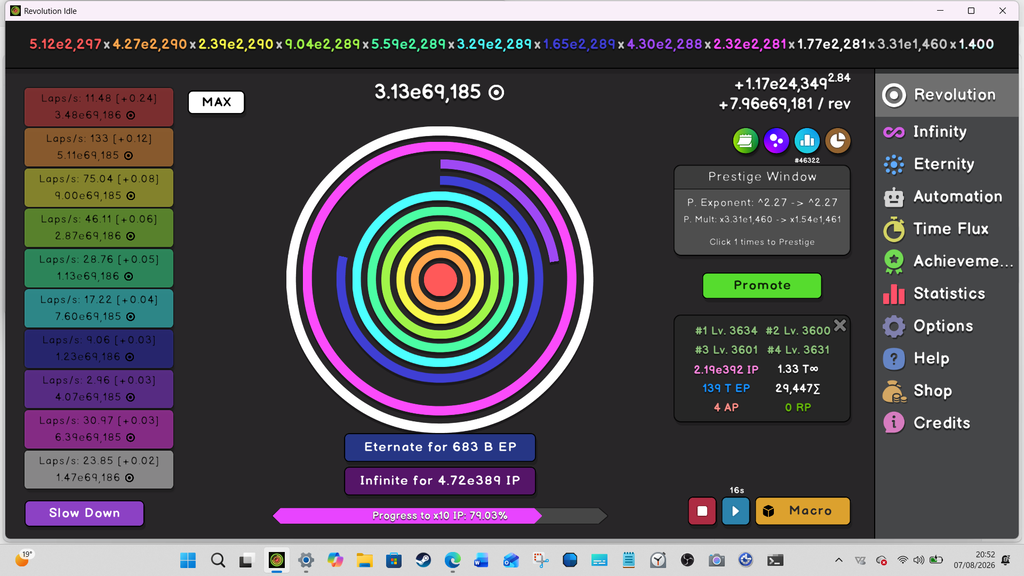The height and width of the screenshot is (576, 1024).
Task: Show hidden system tray icons
Action: coord(839,560)
